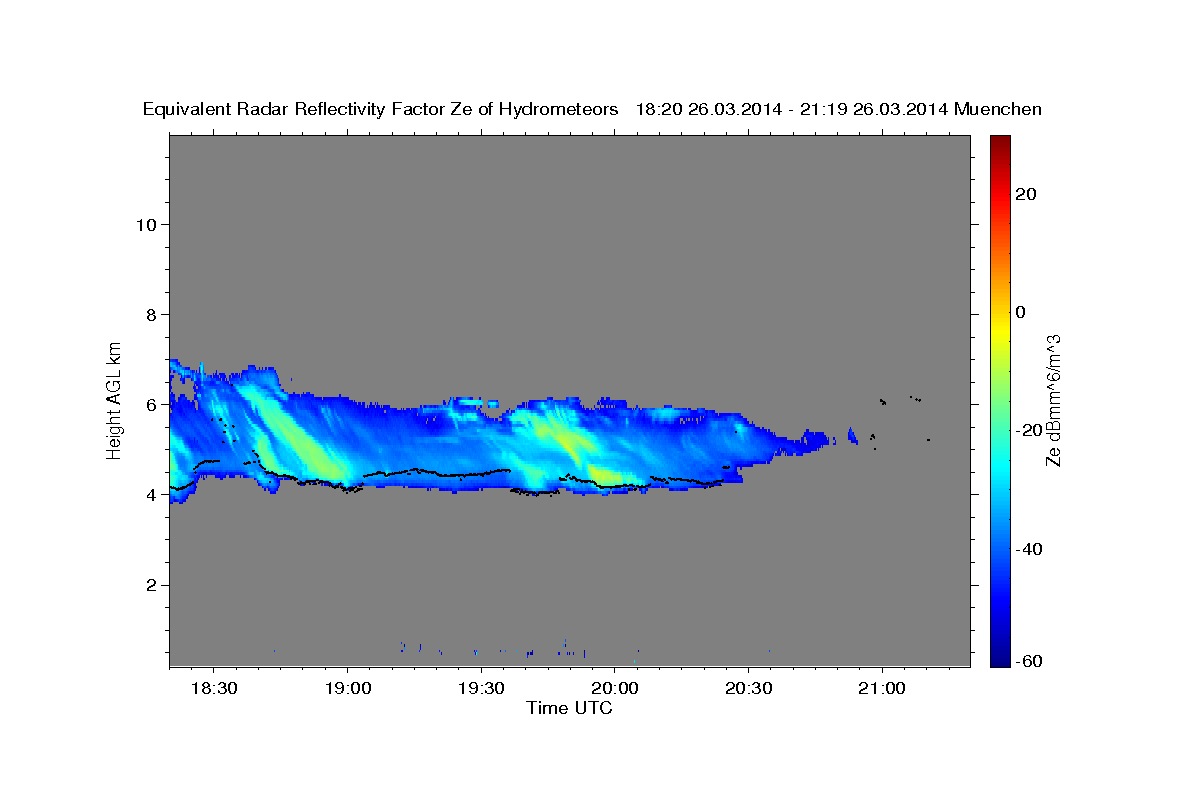
Task: Click the dark blue bottom of the colorbar
Action: [x=998, y=657]
